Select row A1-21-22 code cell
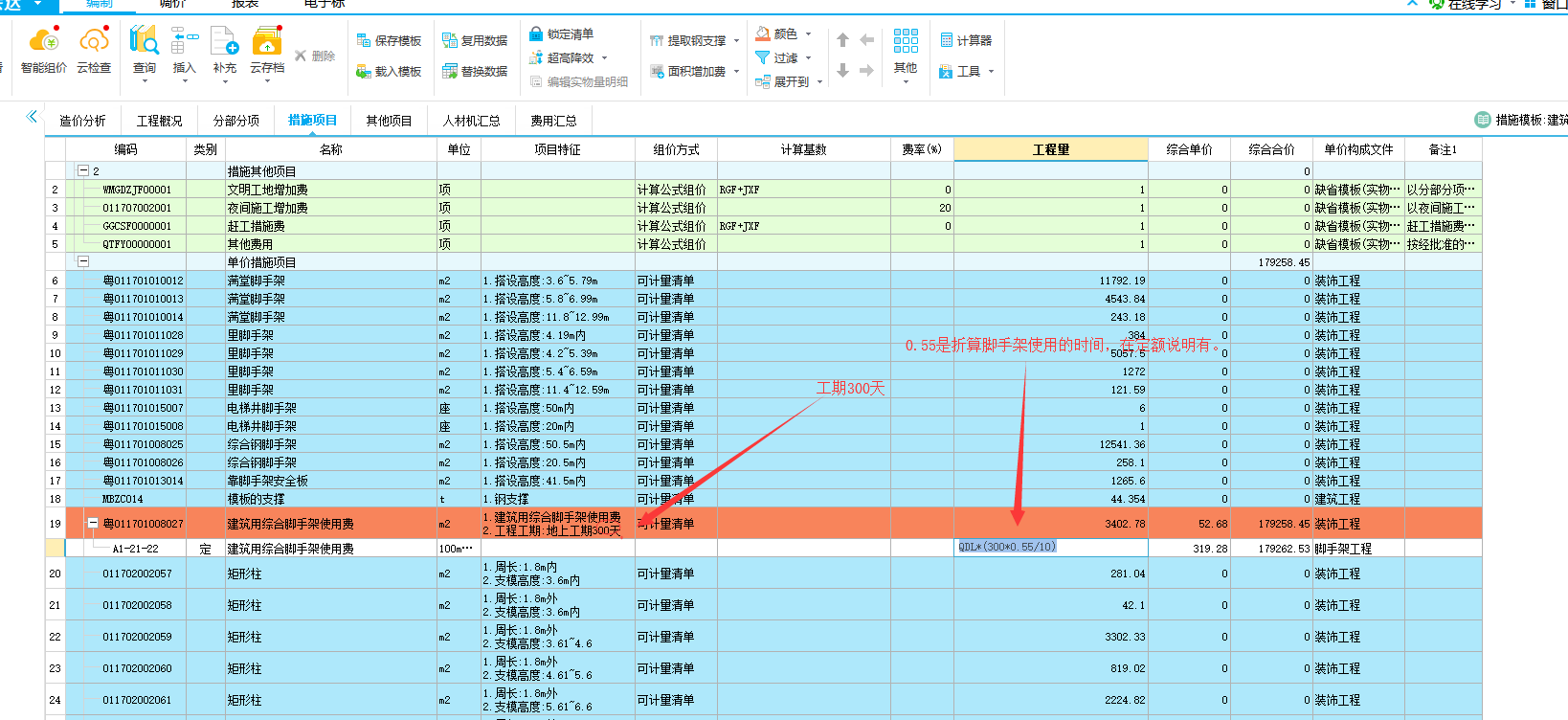Image resolution: width=1568 pixels, height=720 pixels. pyautogui.click(x=125, y=549)
